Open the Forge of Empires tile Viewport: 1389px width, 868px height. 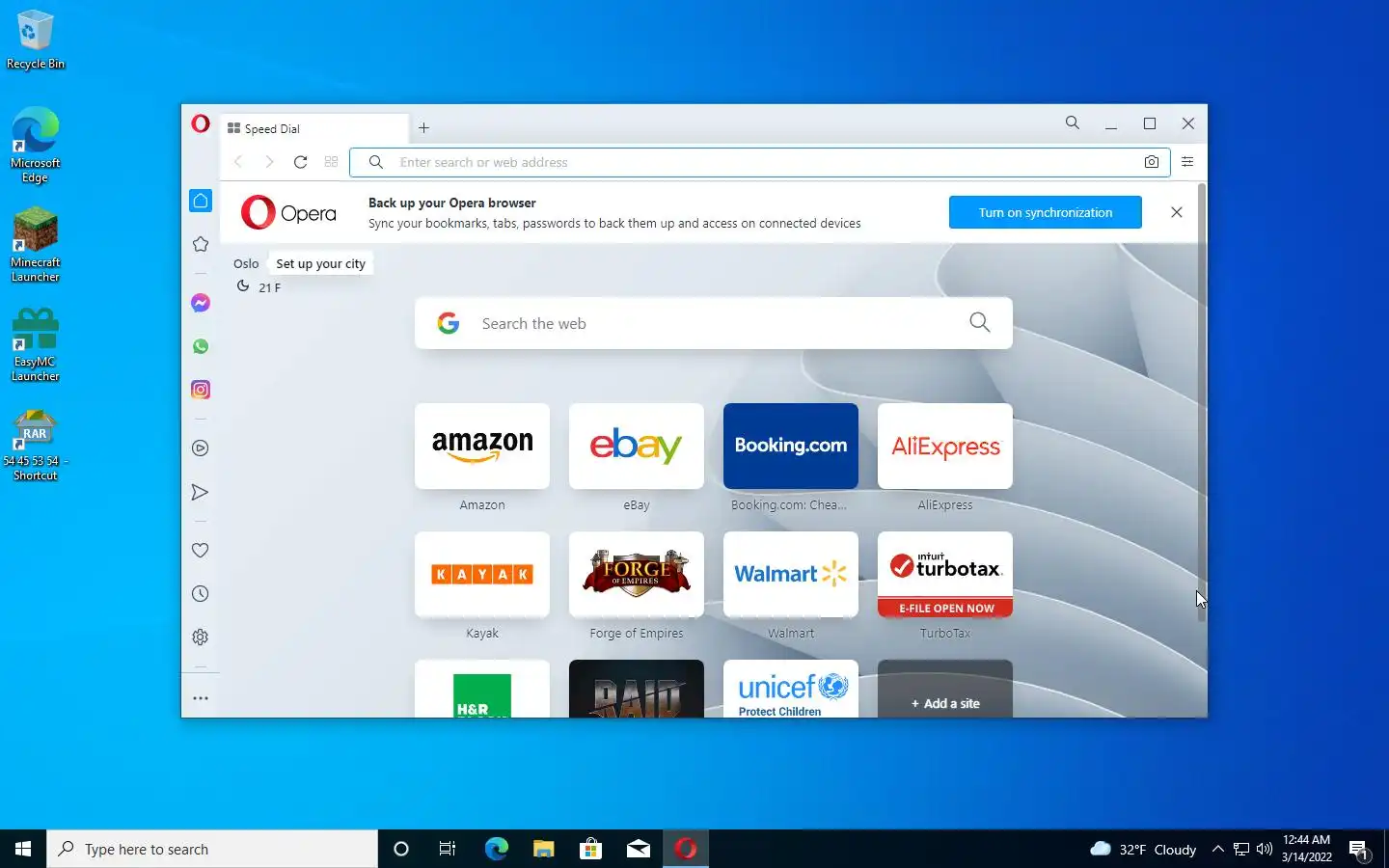tap(637, 574)
